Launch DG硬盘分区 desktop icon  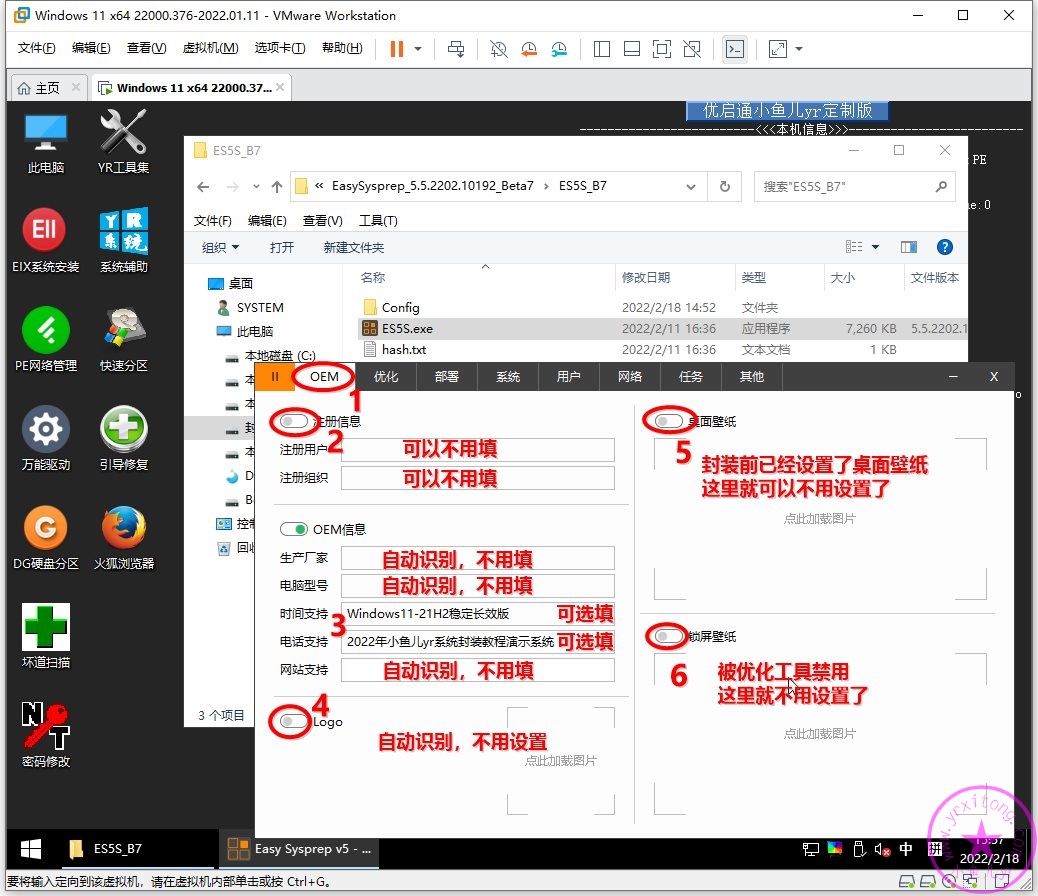pos(45,537)
